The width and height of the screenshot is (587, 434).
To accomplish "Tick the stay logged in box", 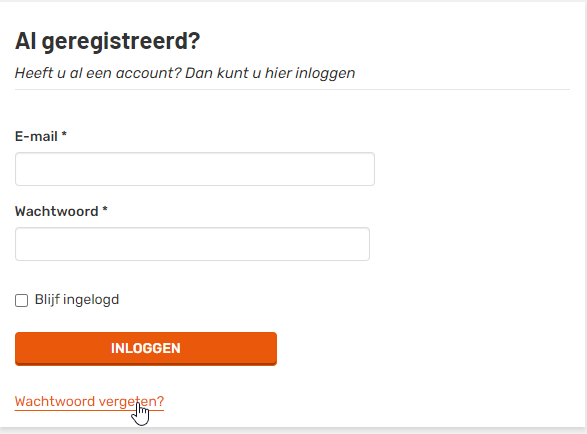I will pyautogui.click(x=21, y=300).
